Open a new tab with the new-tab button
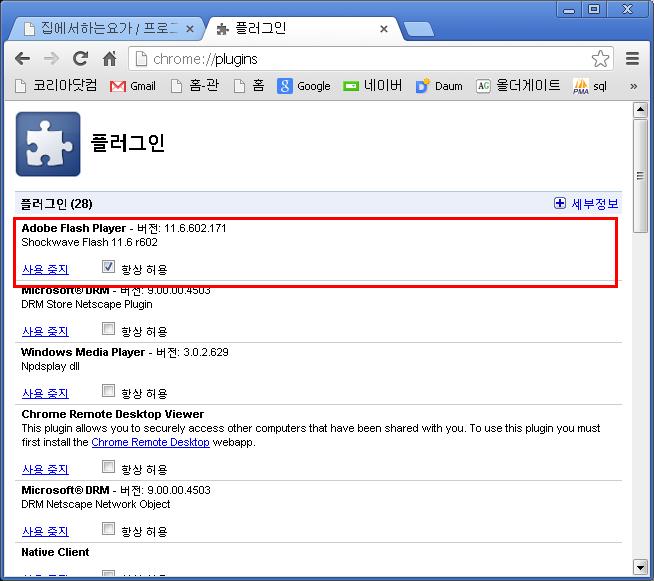The height and width of the screenshot is (581, 654). pos(419,30)
